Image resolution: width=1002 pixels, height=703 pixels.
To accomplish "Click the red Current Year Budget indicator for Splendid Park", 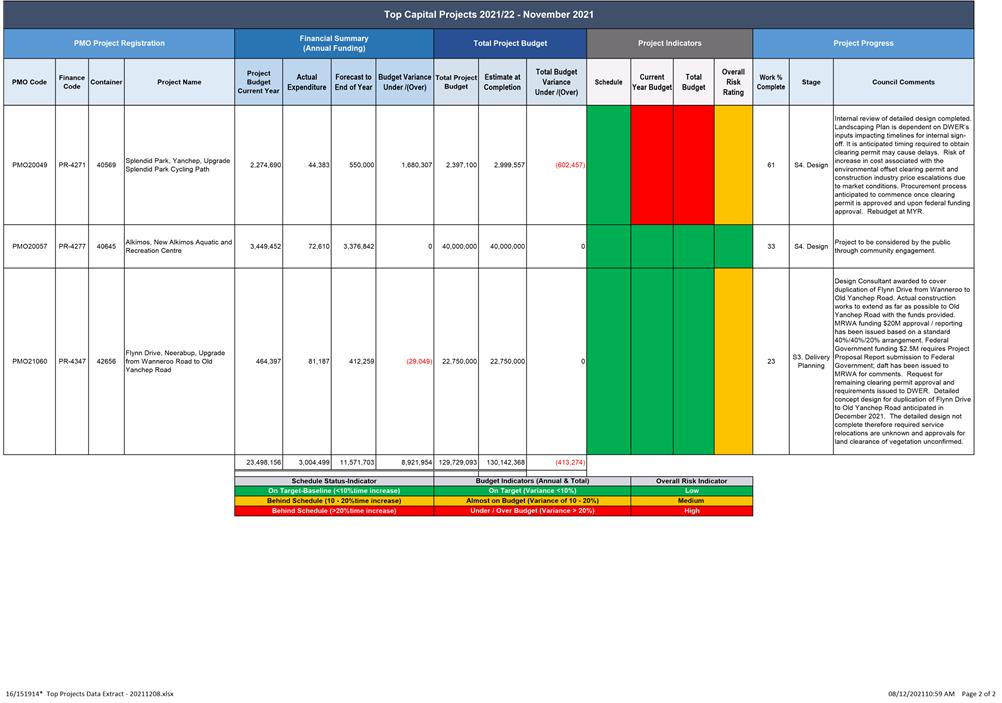I will [x=651, y=165].
